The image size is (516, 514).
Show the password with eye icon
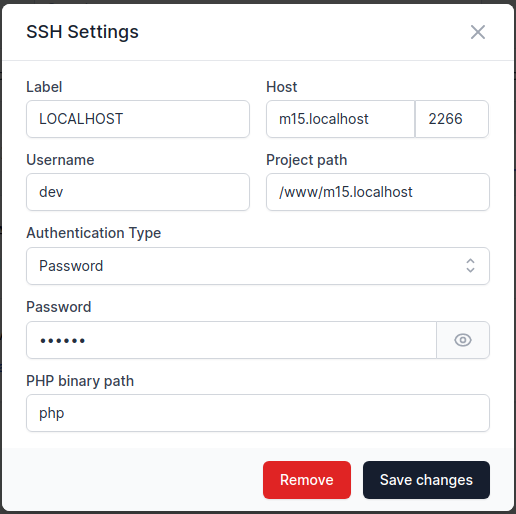pos(463,340)
